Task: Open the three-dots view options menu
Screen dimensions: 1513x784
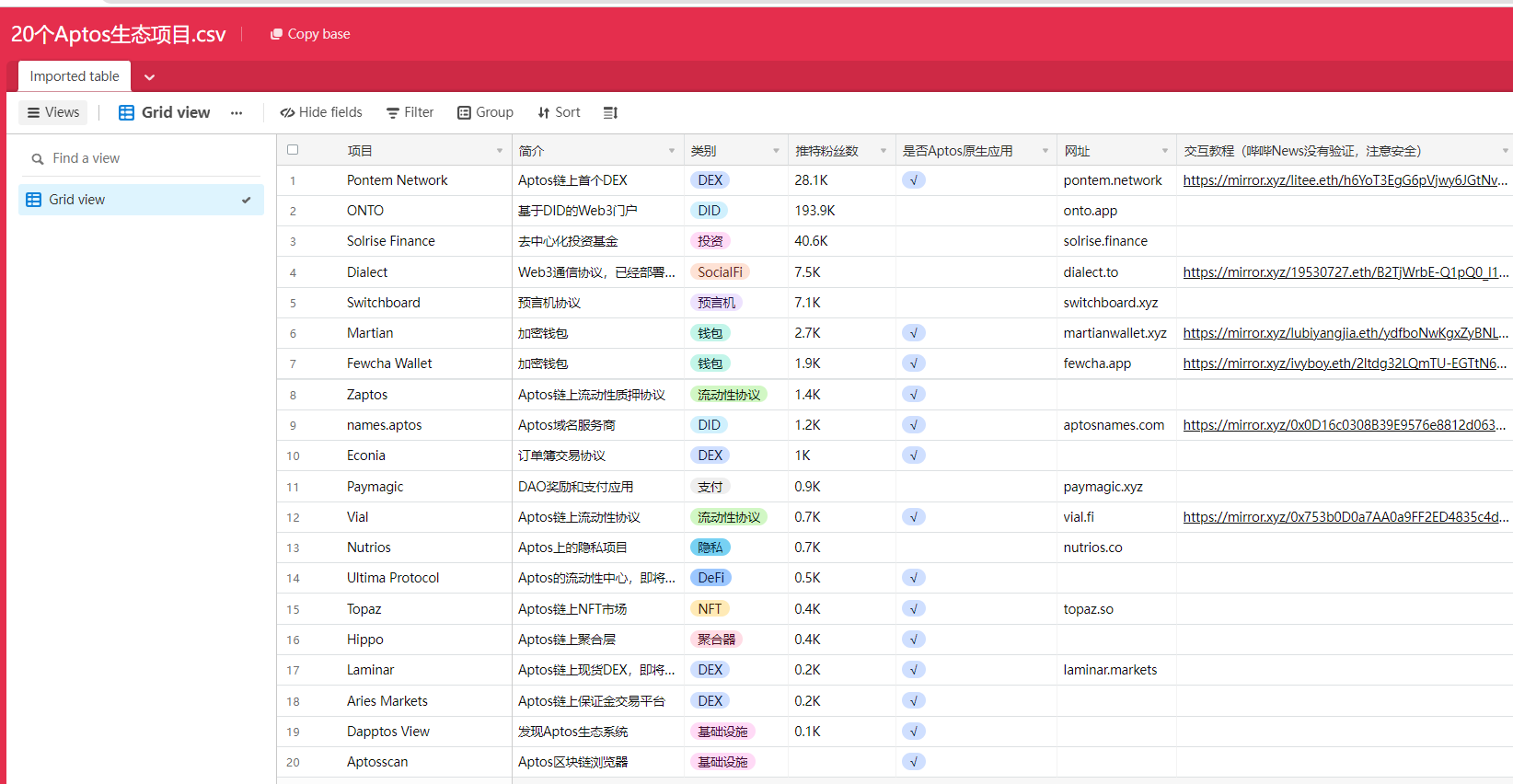Action: click(x=237, y=113)
